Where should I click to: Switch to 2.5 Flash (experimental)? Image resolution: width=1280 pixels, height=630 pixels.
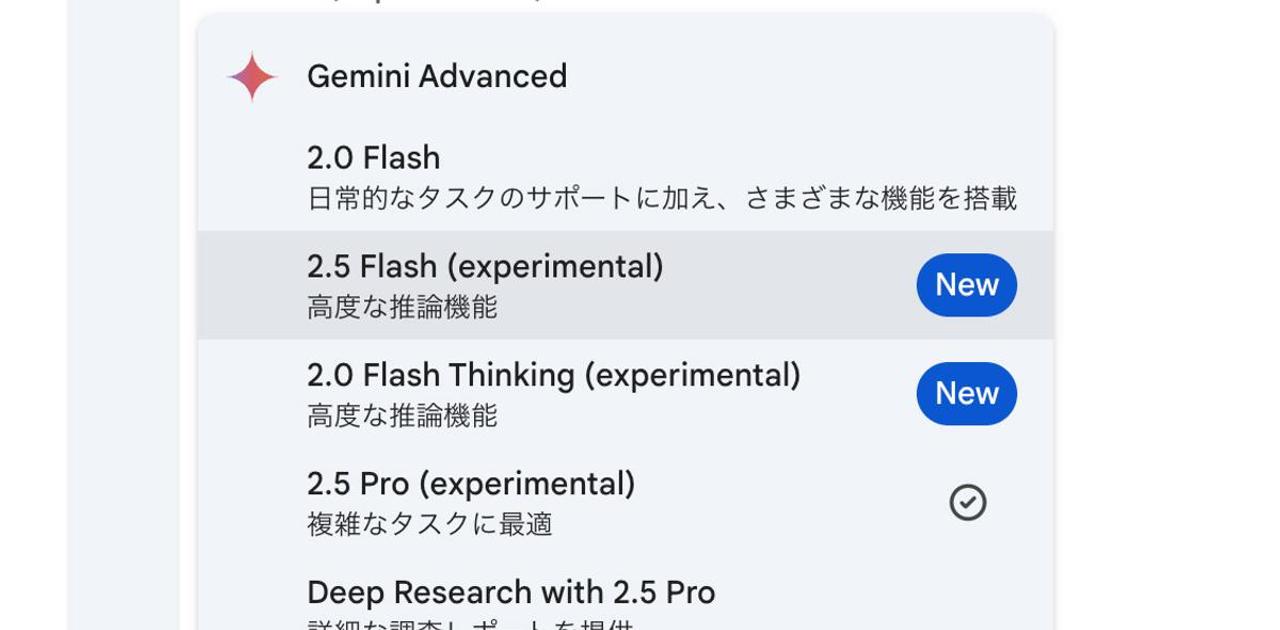coord(484,267)
